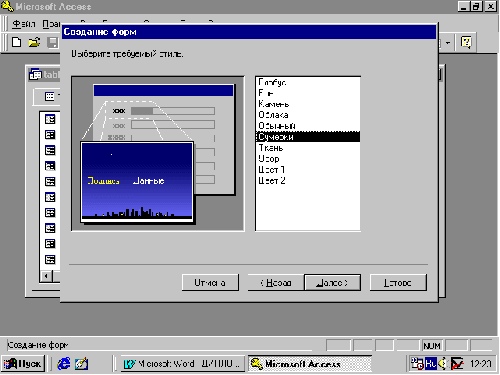Click the Save diskette toolbar icon
Screen dimensions: 500x375
[x=52, y=42]
